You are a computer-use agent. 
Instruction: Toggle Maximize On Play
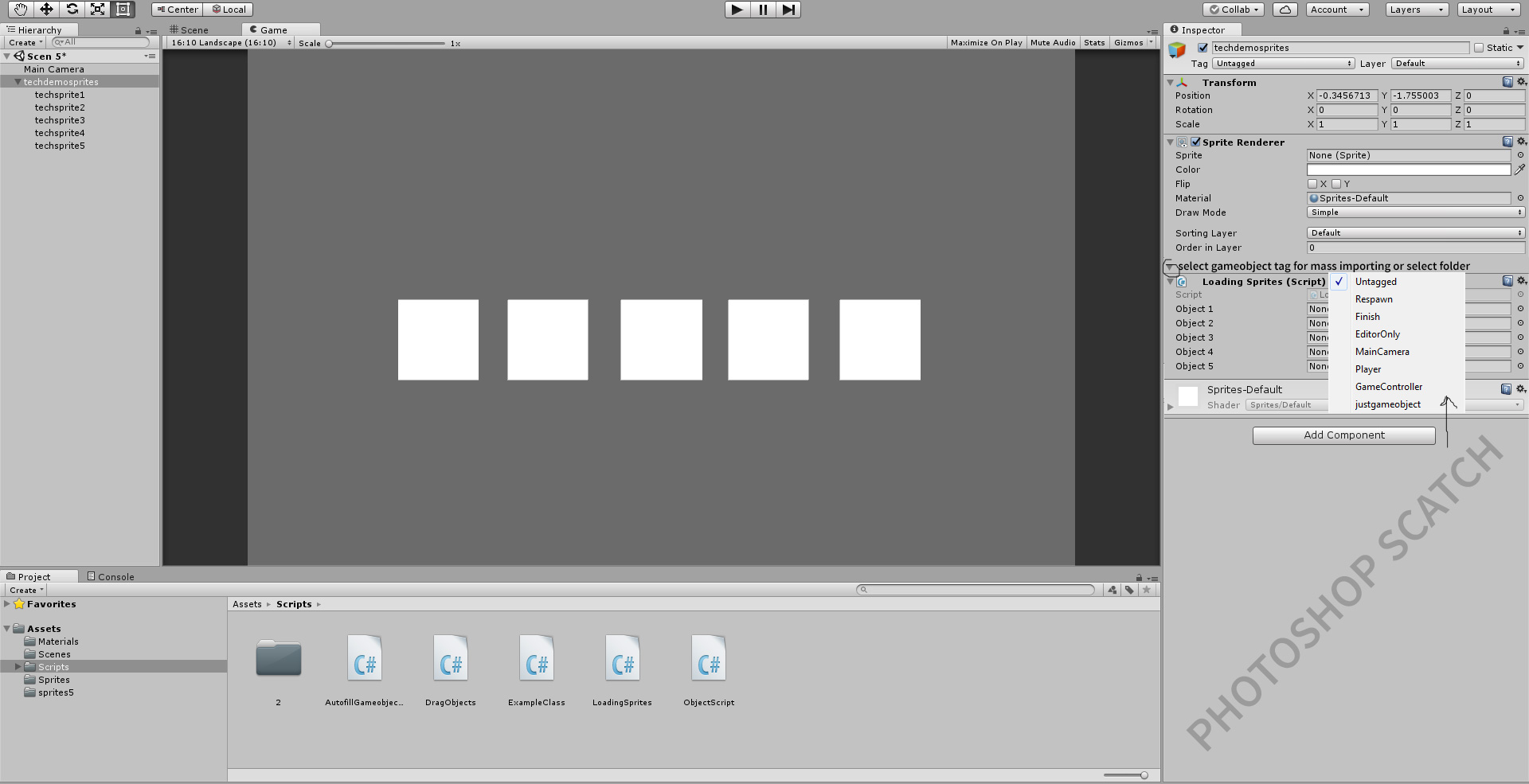(986, 43)
